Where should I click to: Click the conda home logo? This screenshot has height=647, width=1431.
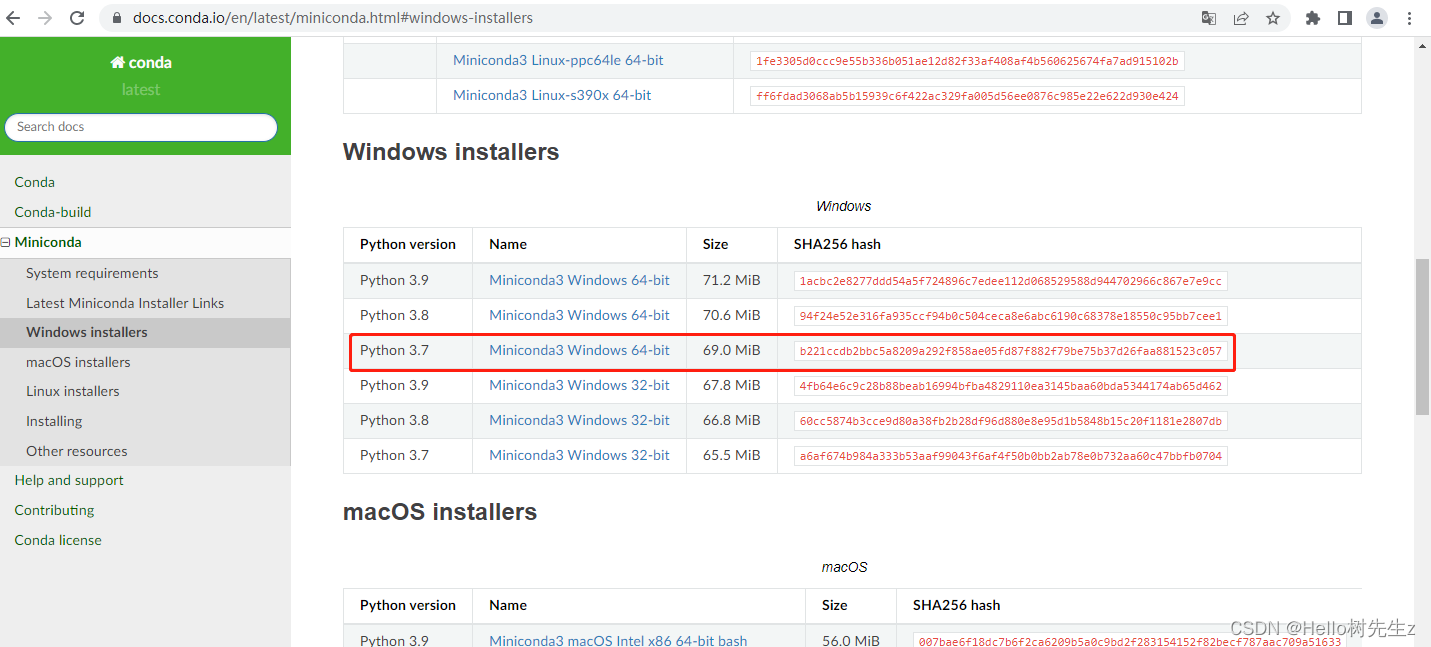tap(141, 62)
